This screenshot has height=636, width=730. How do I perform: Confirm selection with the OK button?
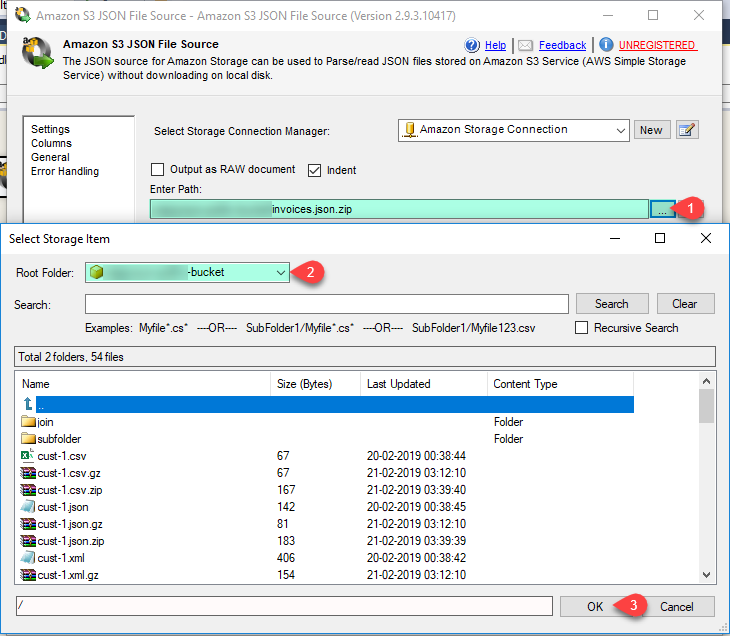click(595, 607)
